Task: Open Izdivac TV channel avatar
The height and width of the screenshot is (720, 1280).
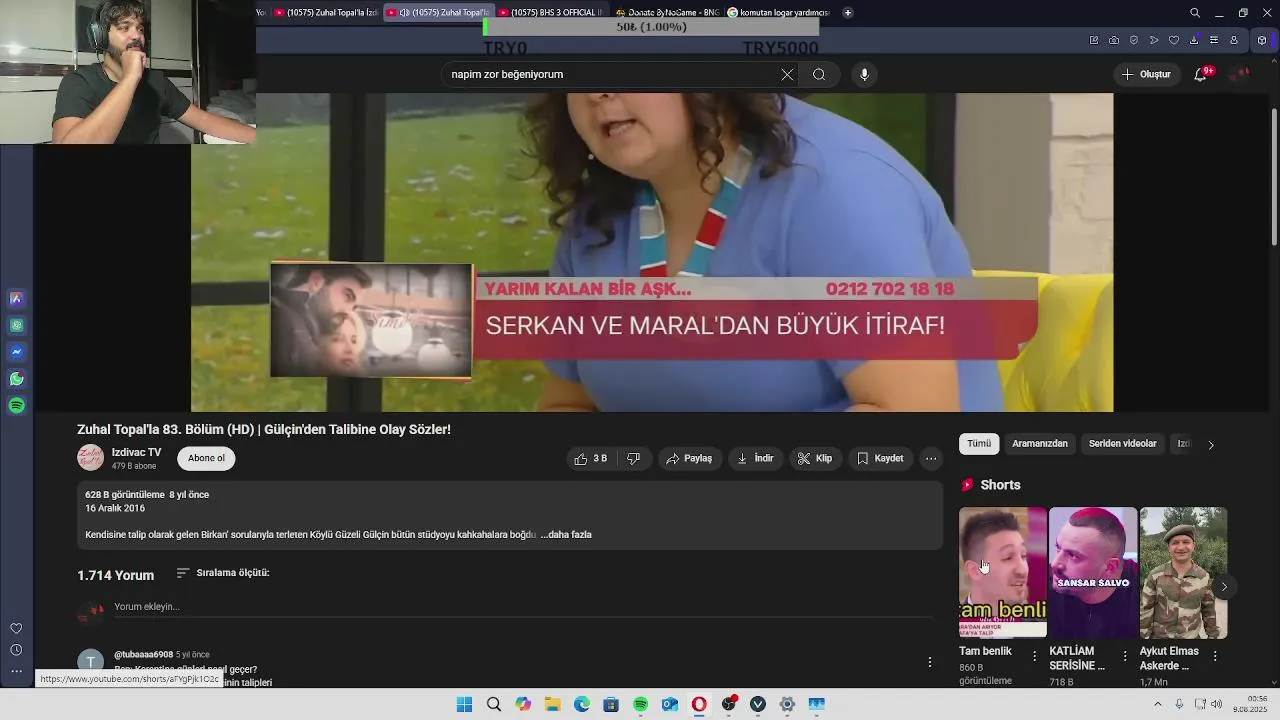Action: 91,457
